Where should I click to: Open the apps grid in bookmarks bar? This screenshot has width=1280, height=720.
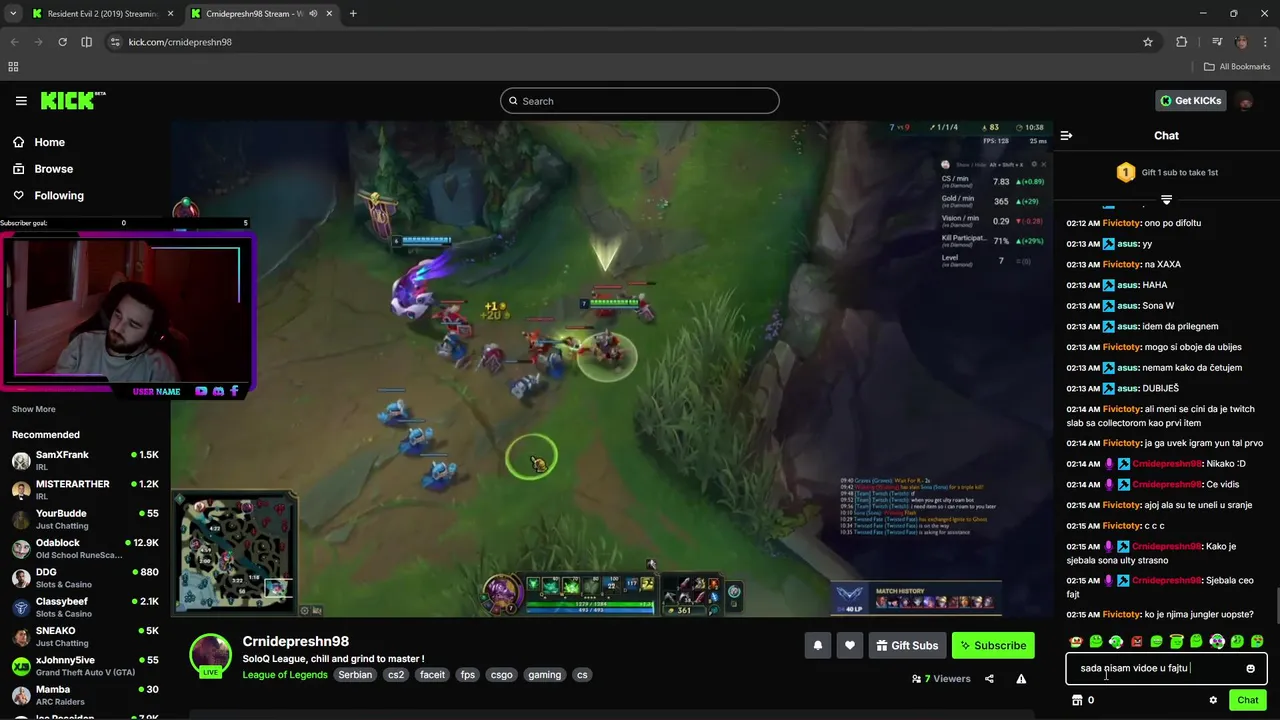pos(13,67)
